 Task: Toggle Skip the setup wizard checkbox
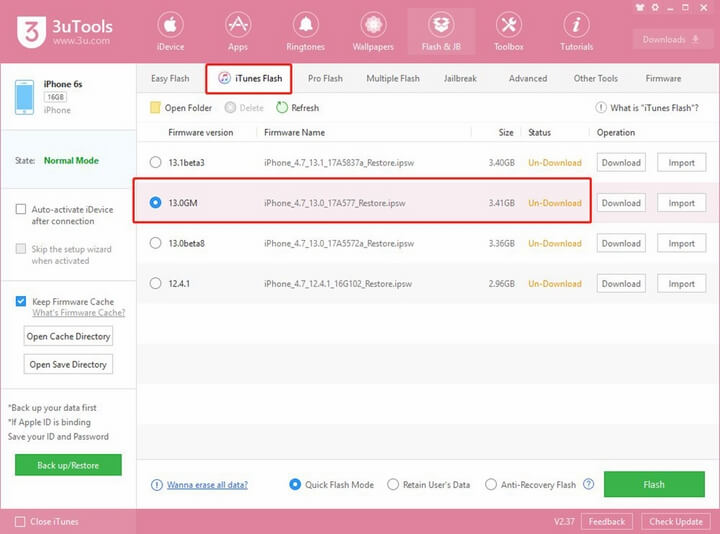(21, 249)
